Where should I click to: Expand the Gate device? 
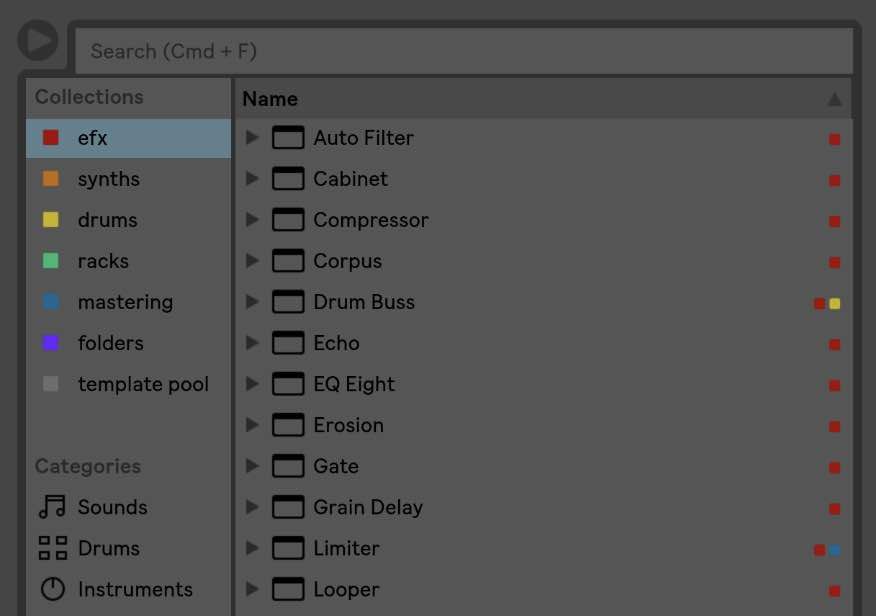click(x=252, y=466)
